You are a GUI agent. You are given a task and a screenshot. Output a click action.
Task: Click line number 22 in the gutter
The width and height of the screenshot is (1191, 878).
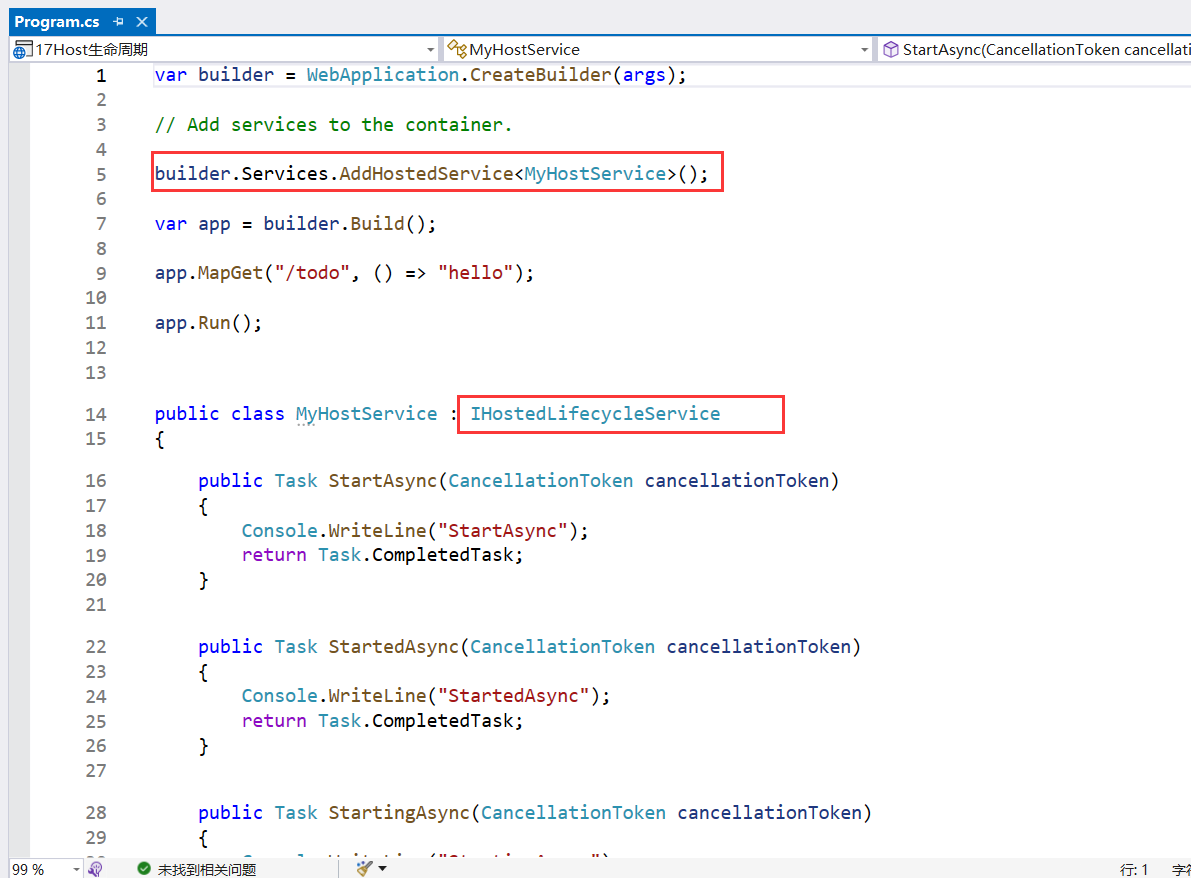[96, 647]
